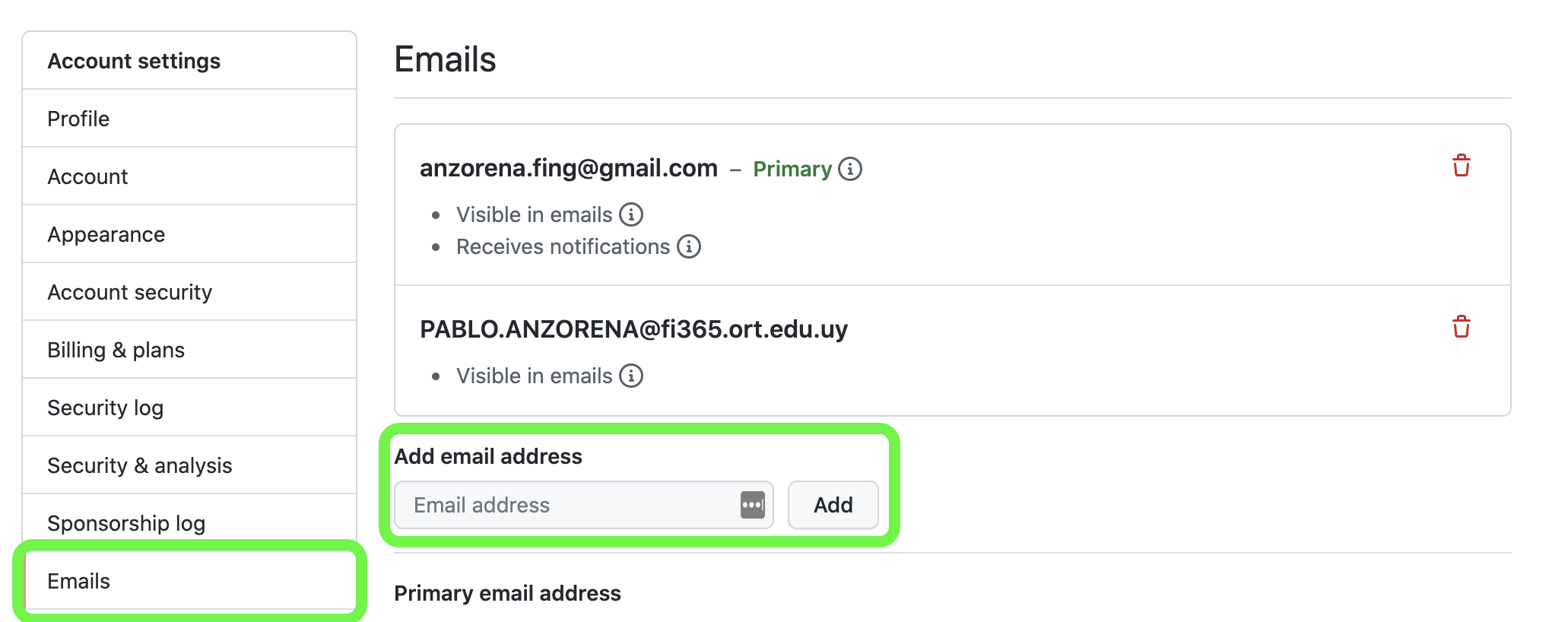Click the anzorena.fing@gmail.com address text

pyautogui.click(x=569, y=168)
